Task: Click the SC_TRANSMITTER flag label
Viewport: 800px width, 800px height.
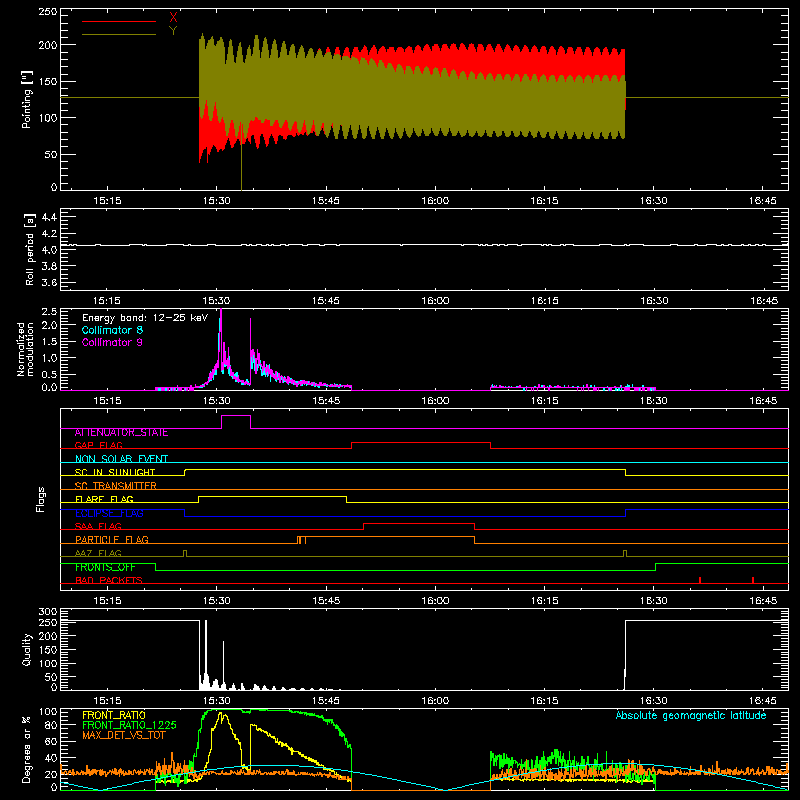Action: click(x=115, y=486)
